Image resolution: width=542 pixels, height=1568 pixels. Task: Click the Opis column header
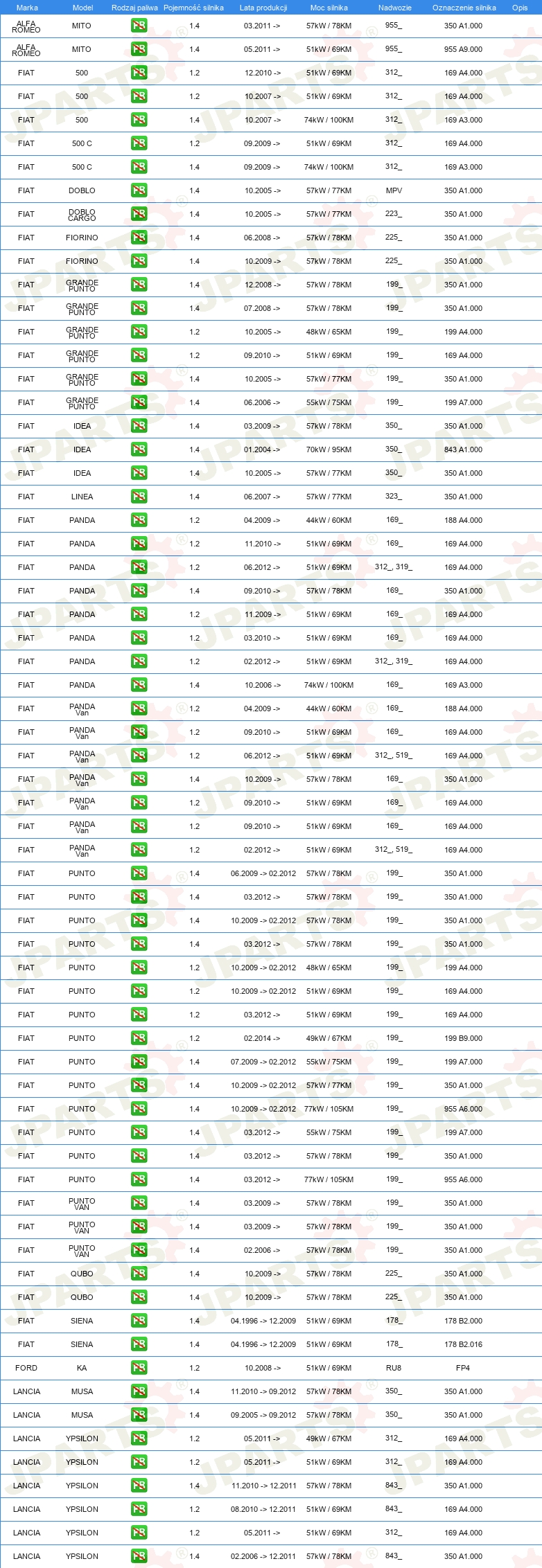(x=520, y=8)
